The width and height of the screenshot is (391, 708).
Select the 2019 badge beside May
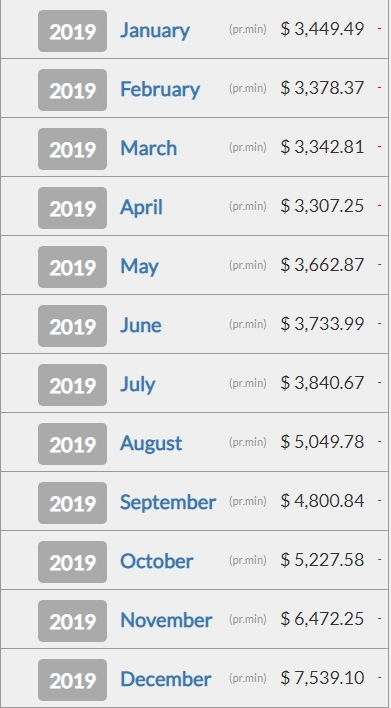[72, 267]
